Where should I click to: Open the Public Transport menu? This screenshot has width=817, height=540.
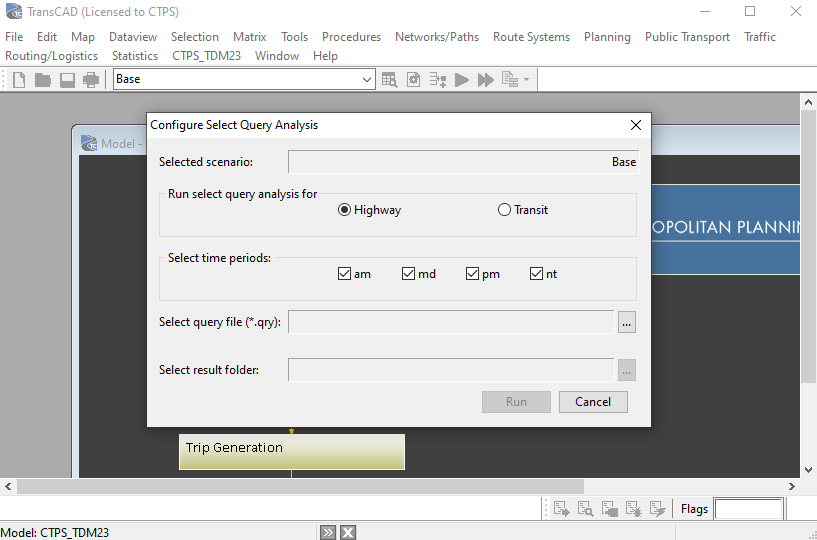tap(687, 37)
